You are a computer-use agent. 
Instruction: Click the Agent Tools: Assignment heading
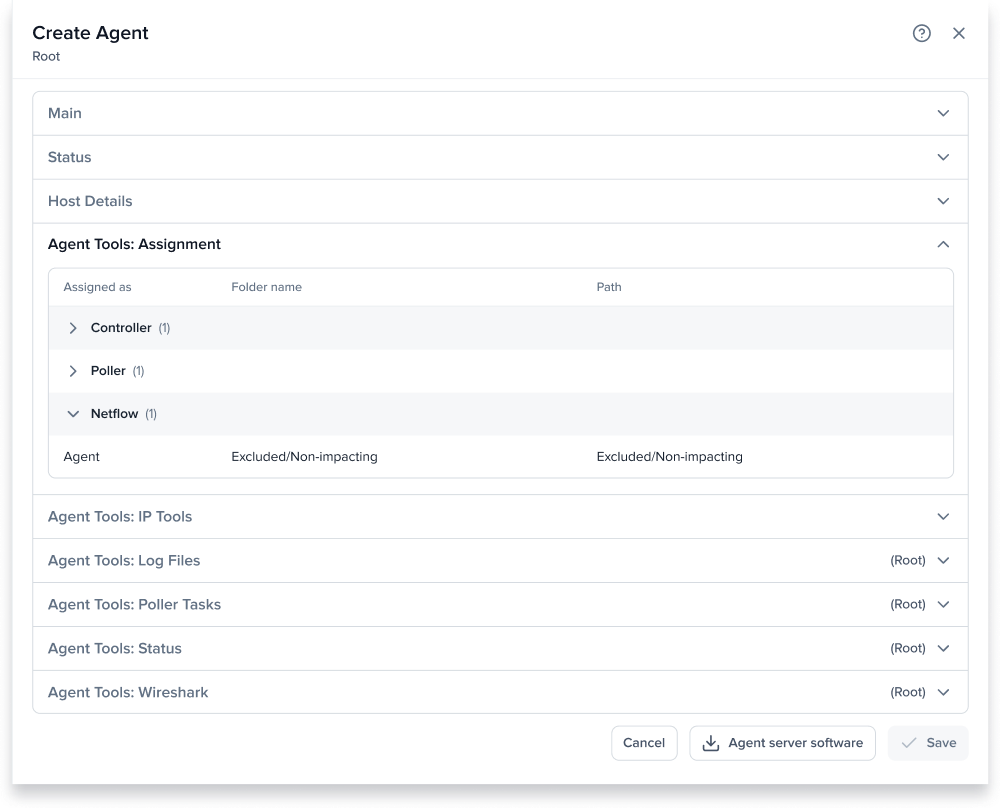(x=134, y=244)
